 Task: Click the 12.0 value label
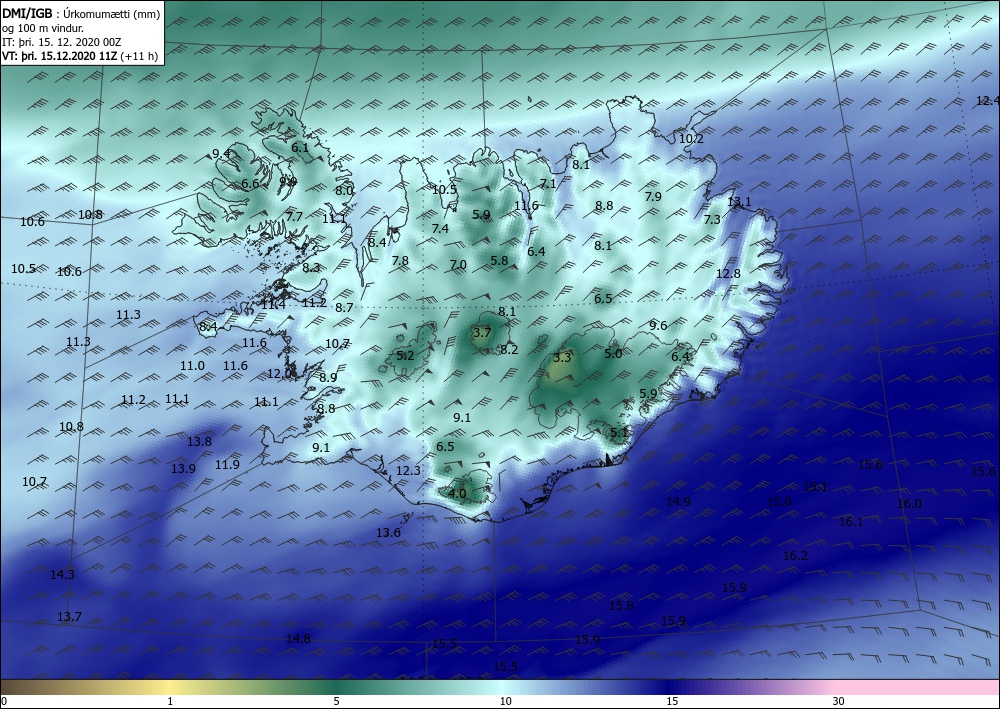(x=279, y=374)
